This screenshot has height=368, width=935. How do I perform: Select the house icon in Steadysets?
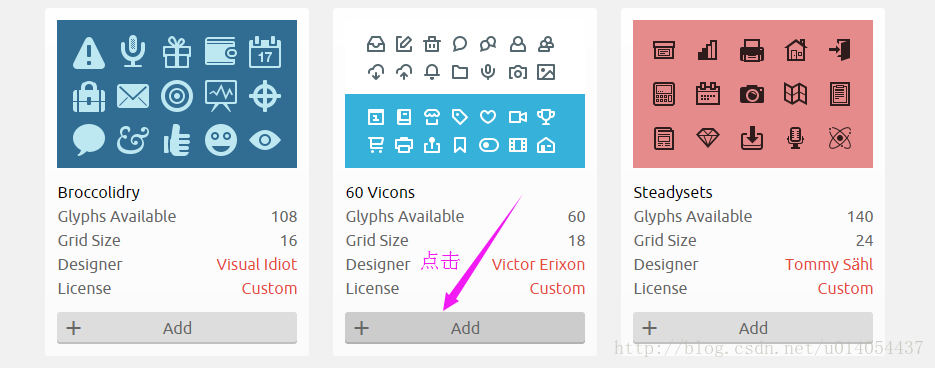[x=795, y=50]
